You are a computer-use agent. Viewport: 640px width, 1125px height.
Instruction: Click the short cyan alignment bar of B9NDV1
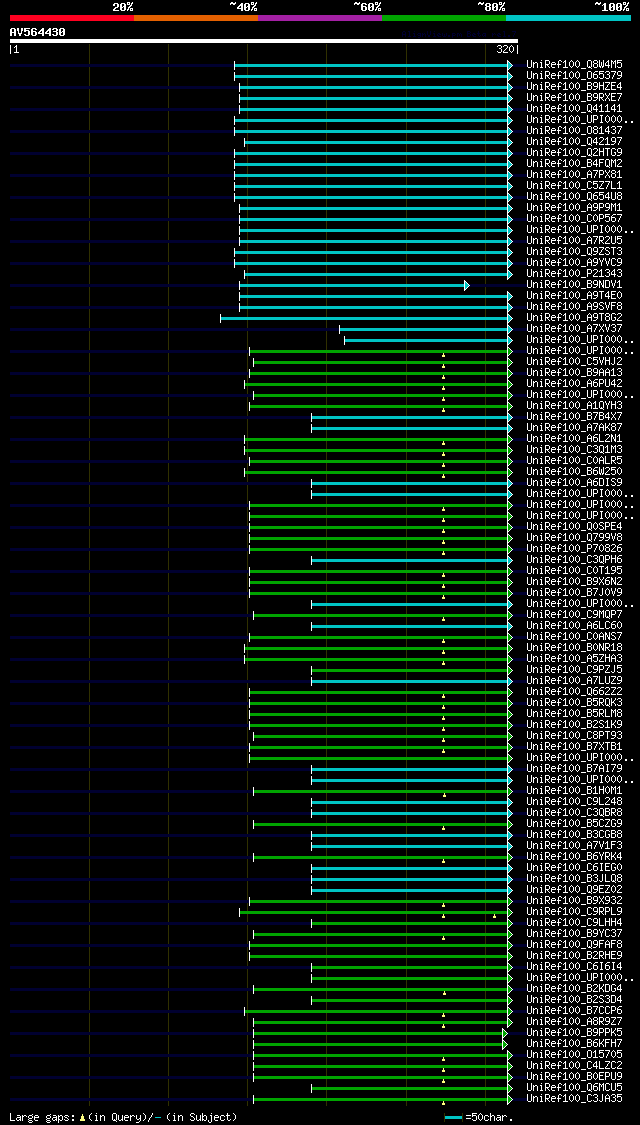tap(354, 286)
